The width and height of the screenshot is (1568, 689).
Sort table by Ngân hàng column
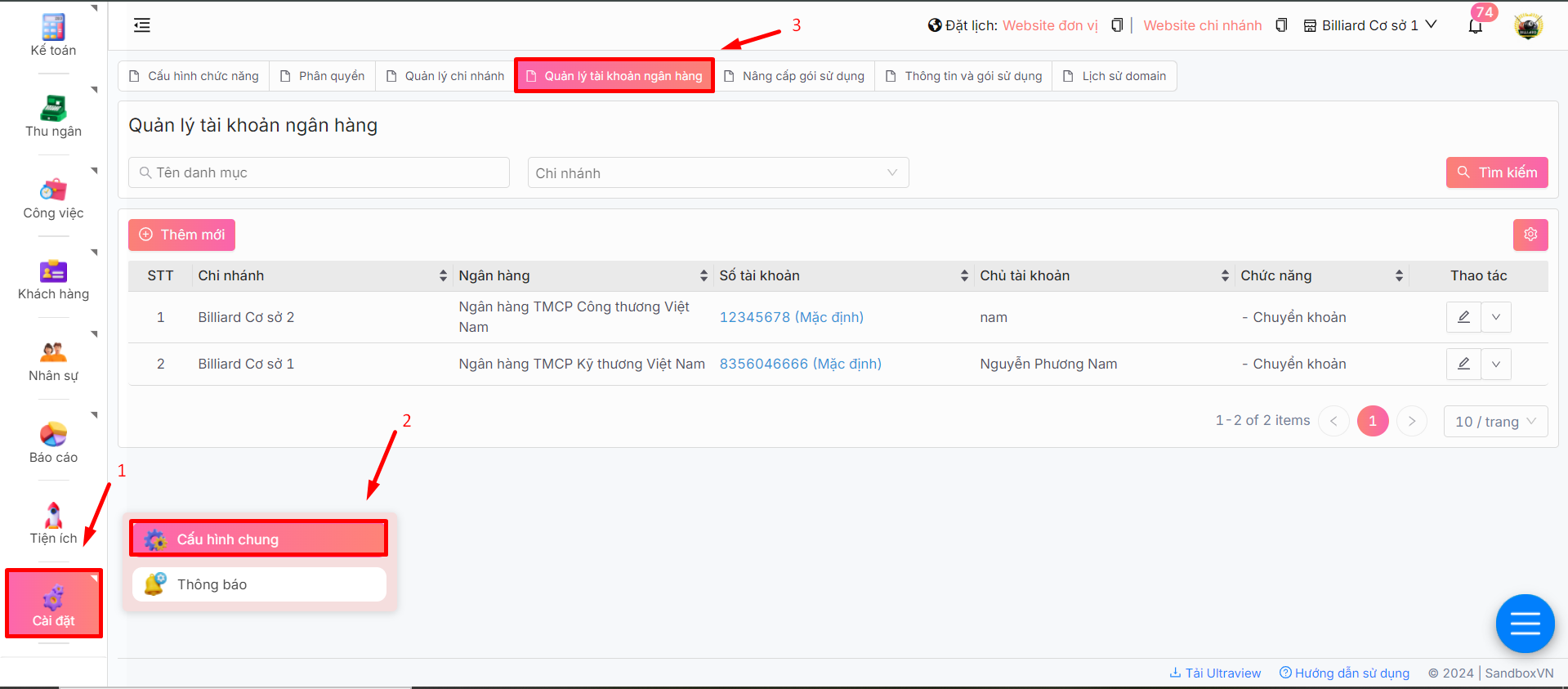(x=703, y=276)
